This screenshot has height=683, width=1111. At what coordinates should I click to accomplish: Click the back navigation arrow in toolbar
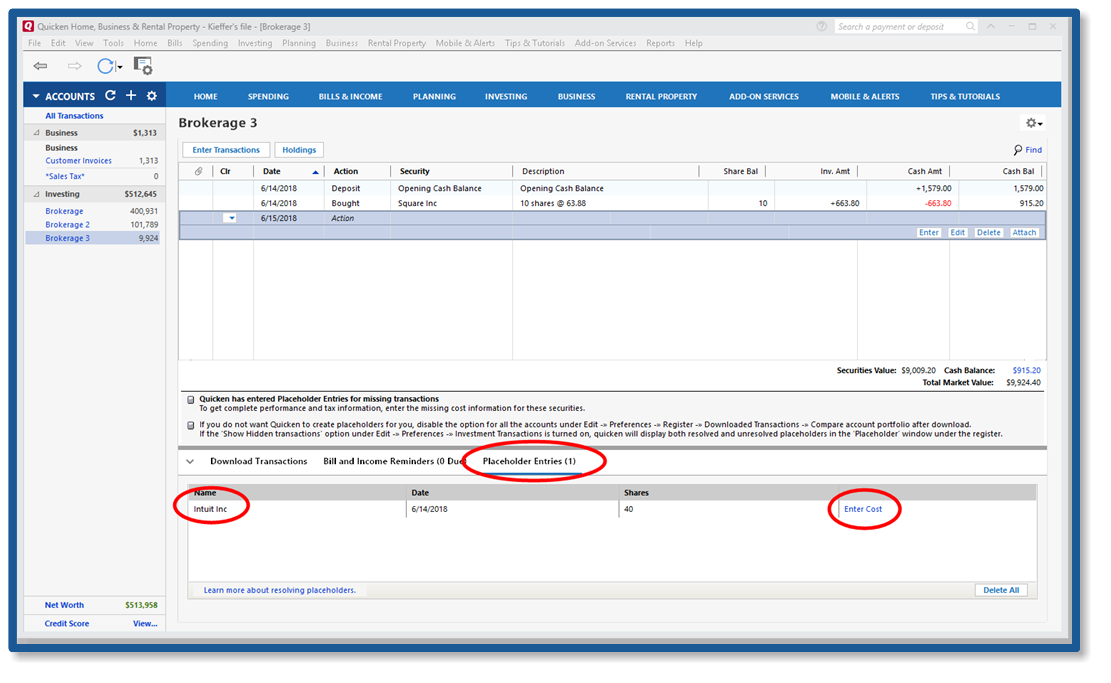(40, 66)
